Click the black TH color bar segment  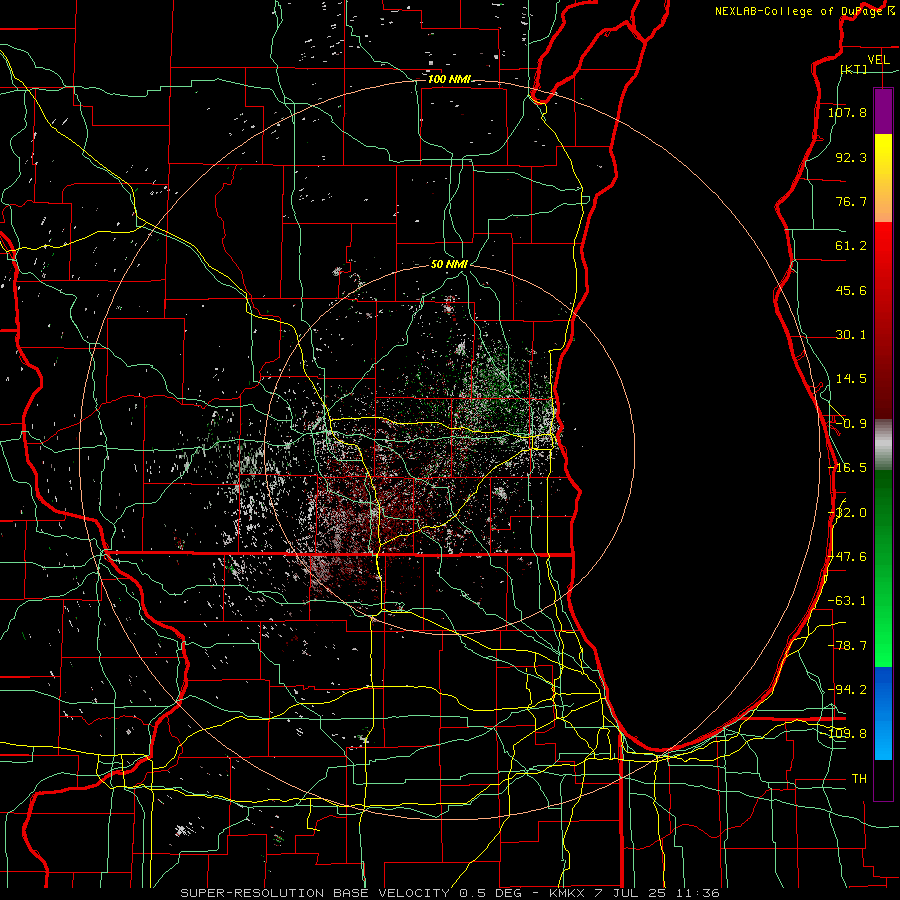click(883, 779)
